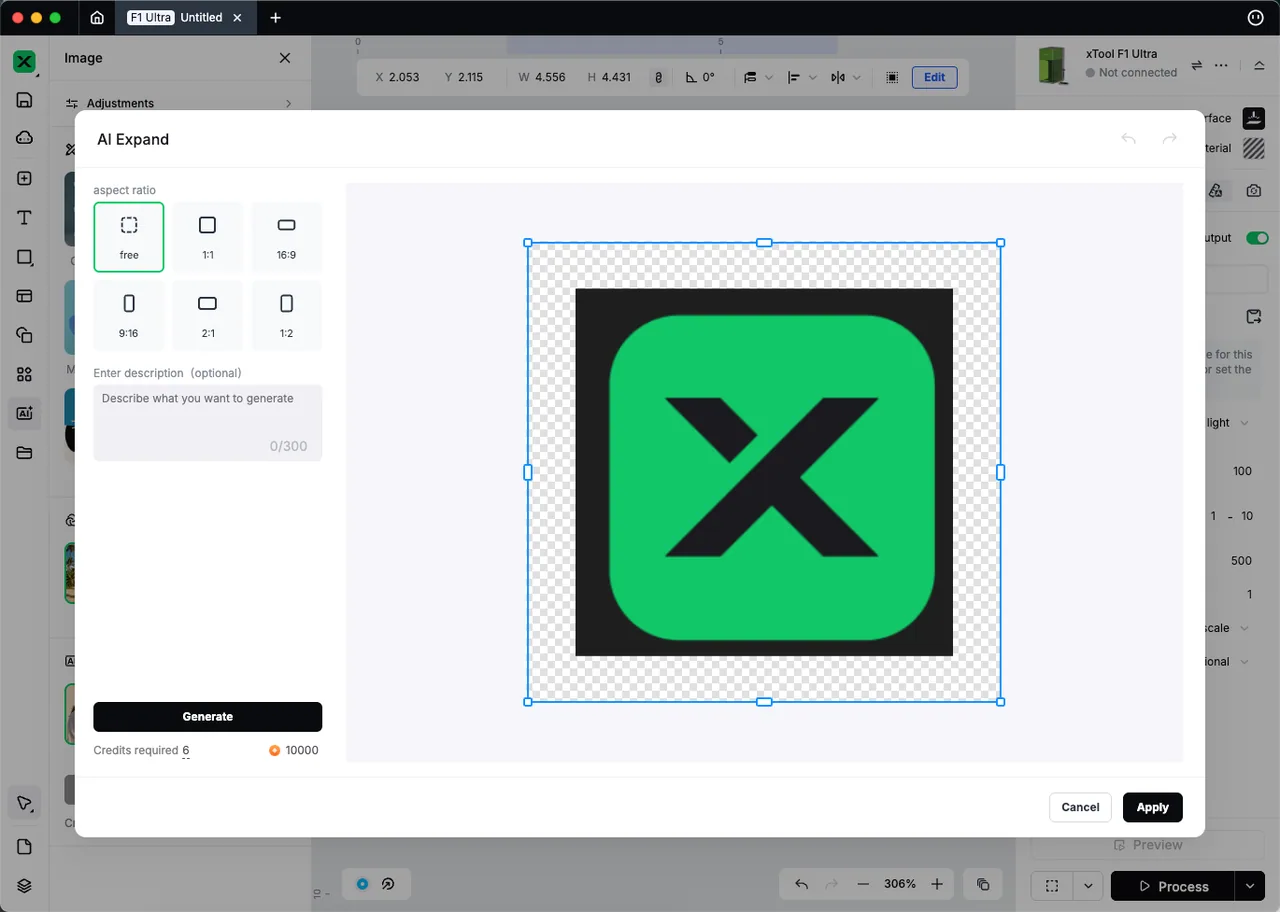Click the xTool logo icon in the sidebar
This screenshot has height=912, width=1280.
pyautogui.click(x=24, y=61)
